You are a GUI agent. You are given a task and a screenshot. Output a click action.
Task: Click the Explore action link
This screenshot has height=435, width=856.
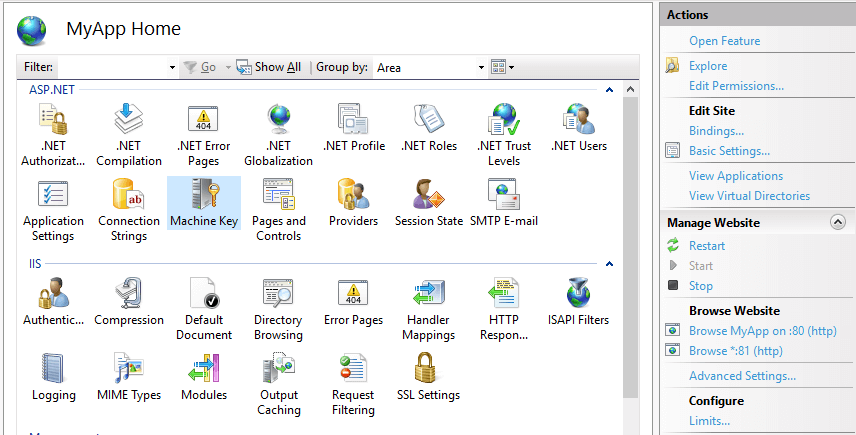click(708, 66)
